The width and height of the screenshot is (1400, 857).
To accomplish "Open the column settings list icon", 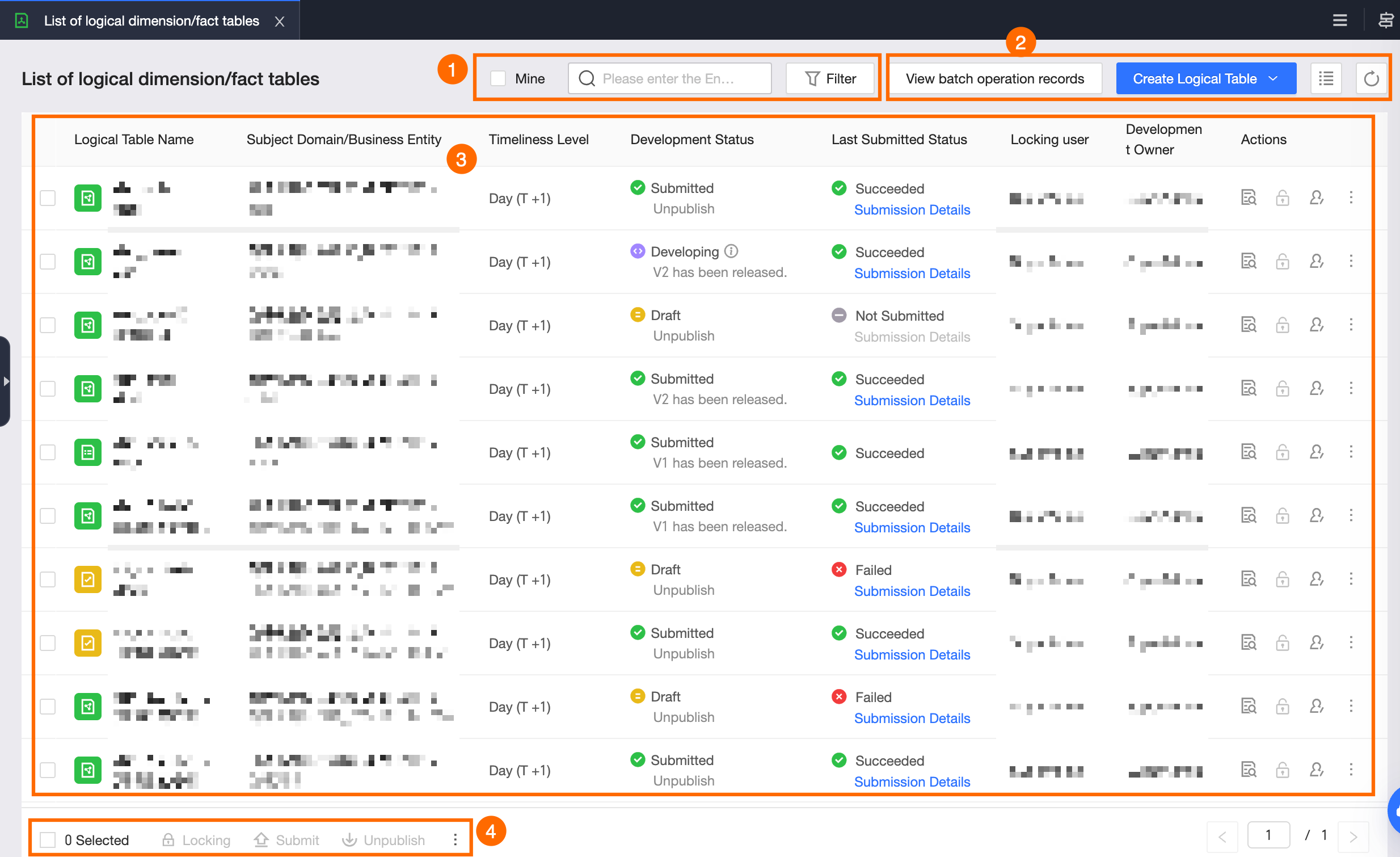I will [x=1326, y=78].
